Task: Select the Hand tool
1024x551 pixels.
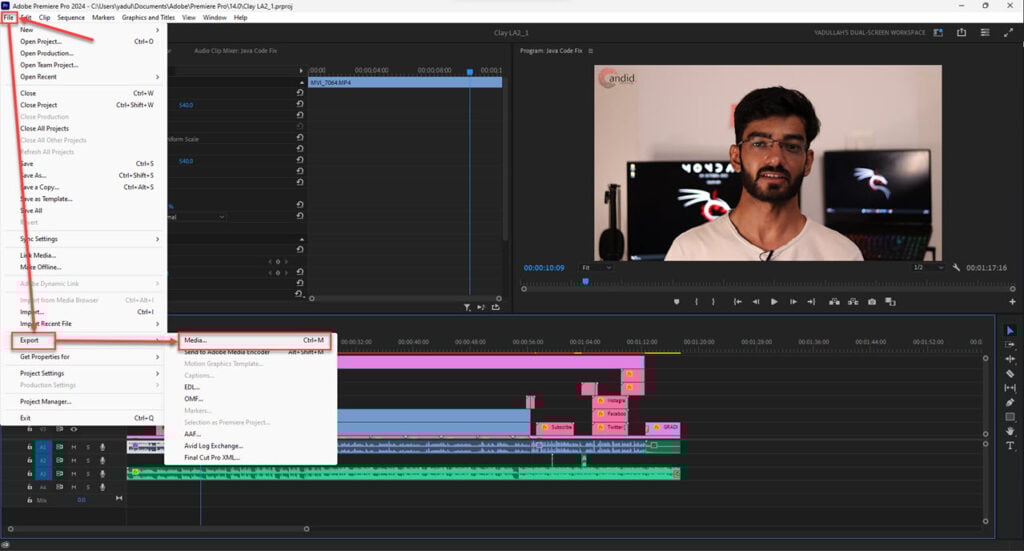Action: (1010, 431)
